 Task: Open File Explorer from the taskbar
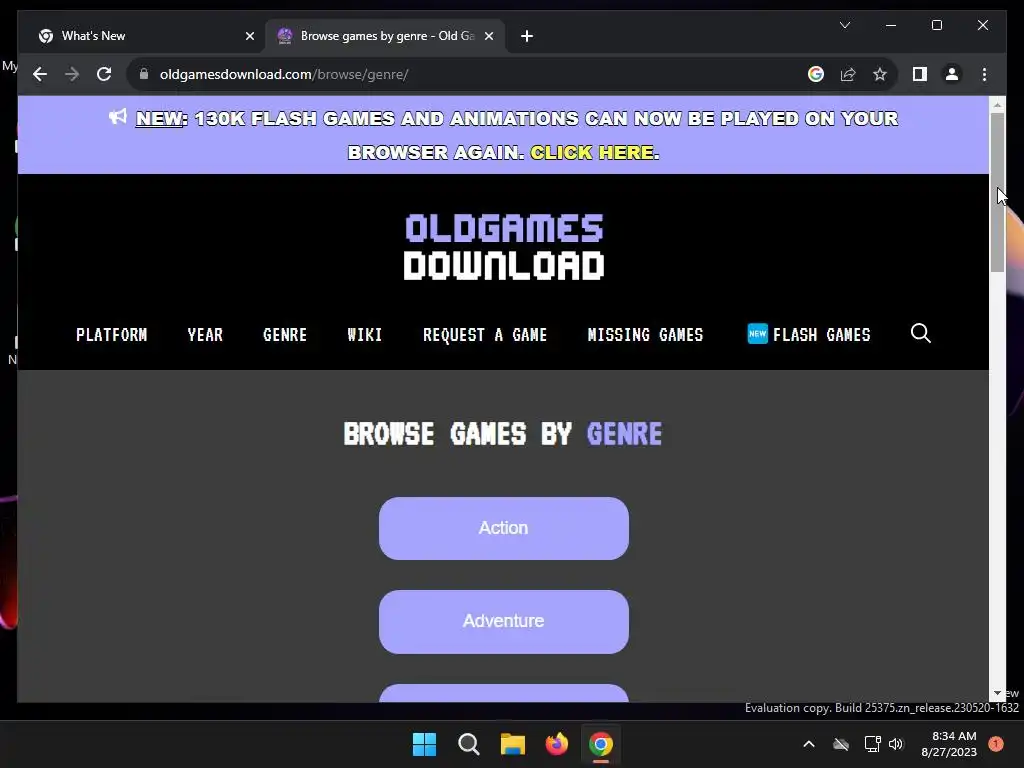(513, 744)
